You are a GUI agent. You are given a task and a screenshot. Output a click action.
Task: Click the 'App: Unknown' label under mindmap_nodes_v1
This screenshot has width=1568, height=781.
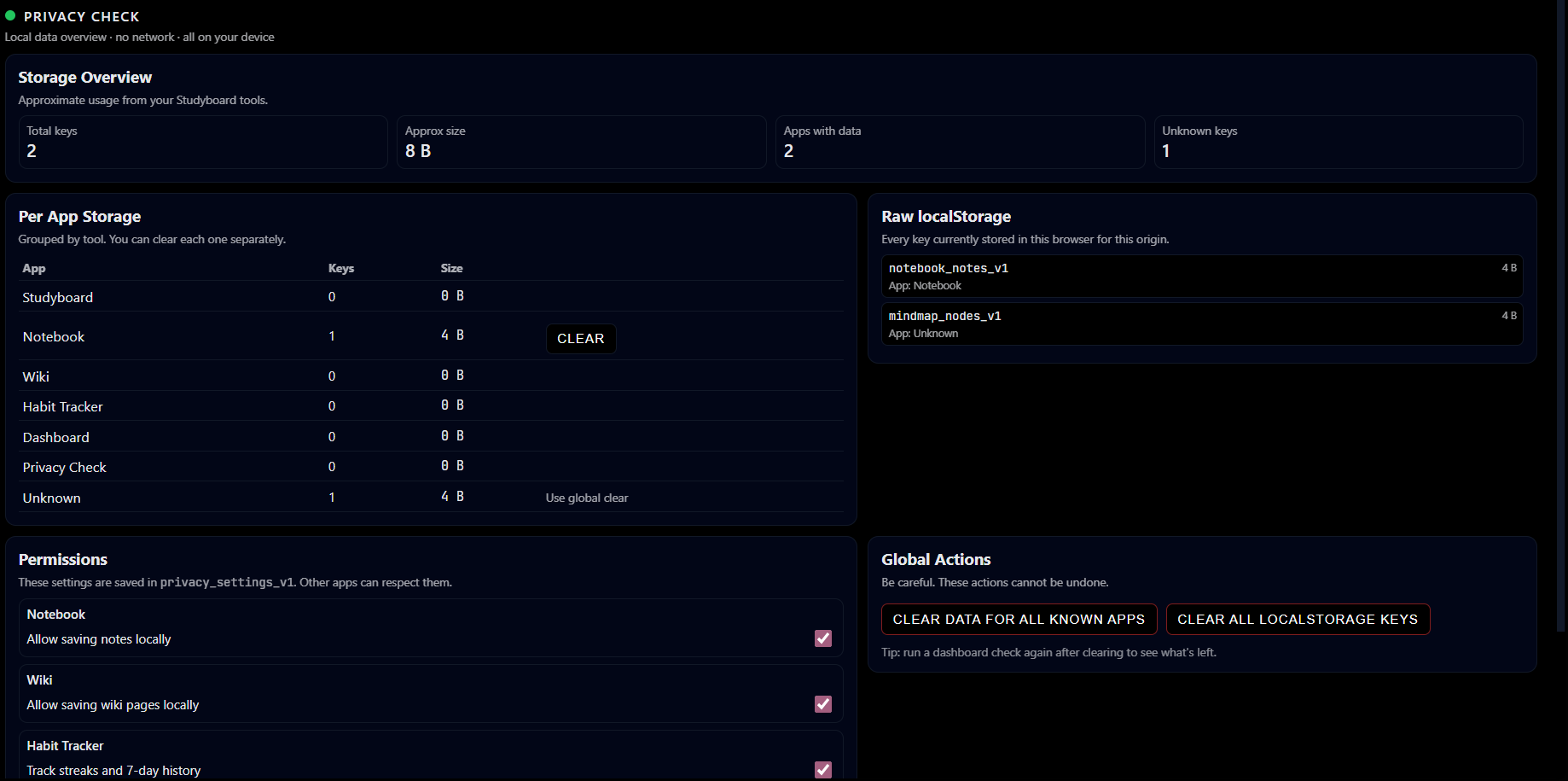pyautogui.click(x=923, y=334)
